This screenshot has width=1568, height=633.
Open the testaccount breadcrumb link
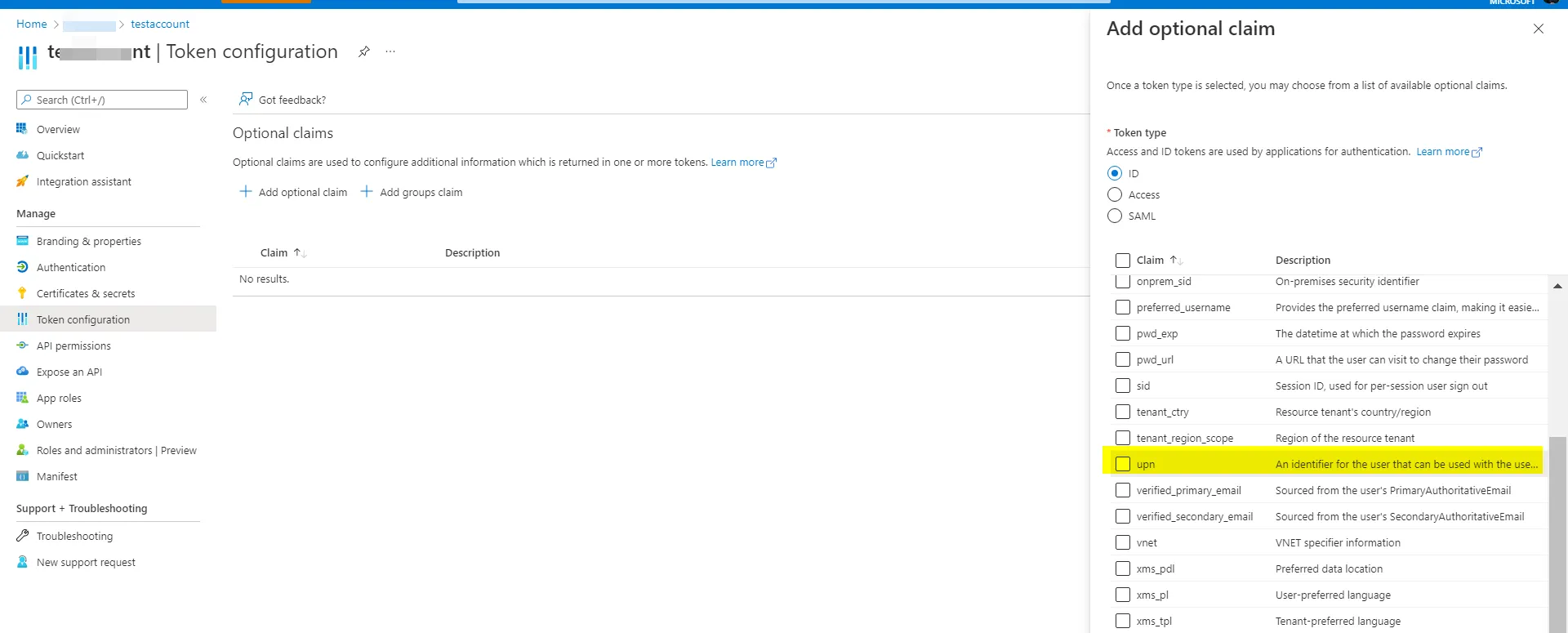160,25
